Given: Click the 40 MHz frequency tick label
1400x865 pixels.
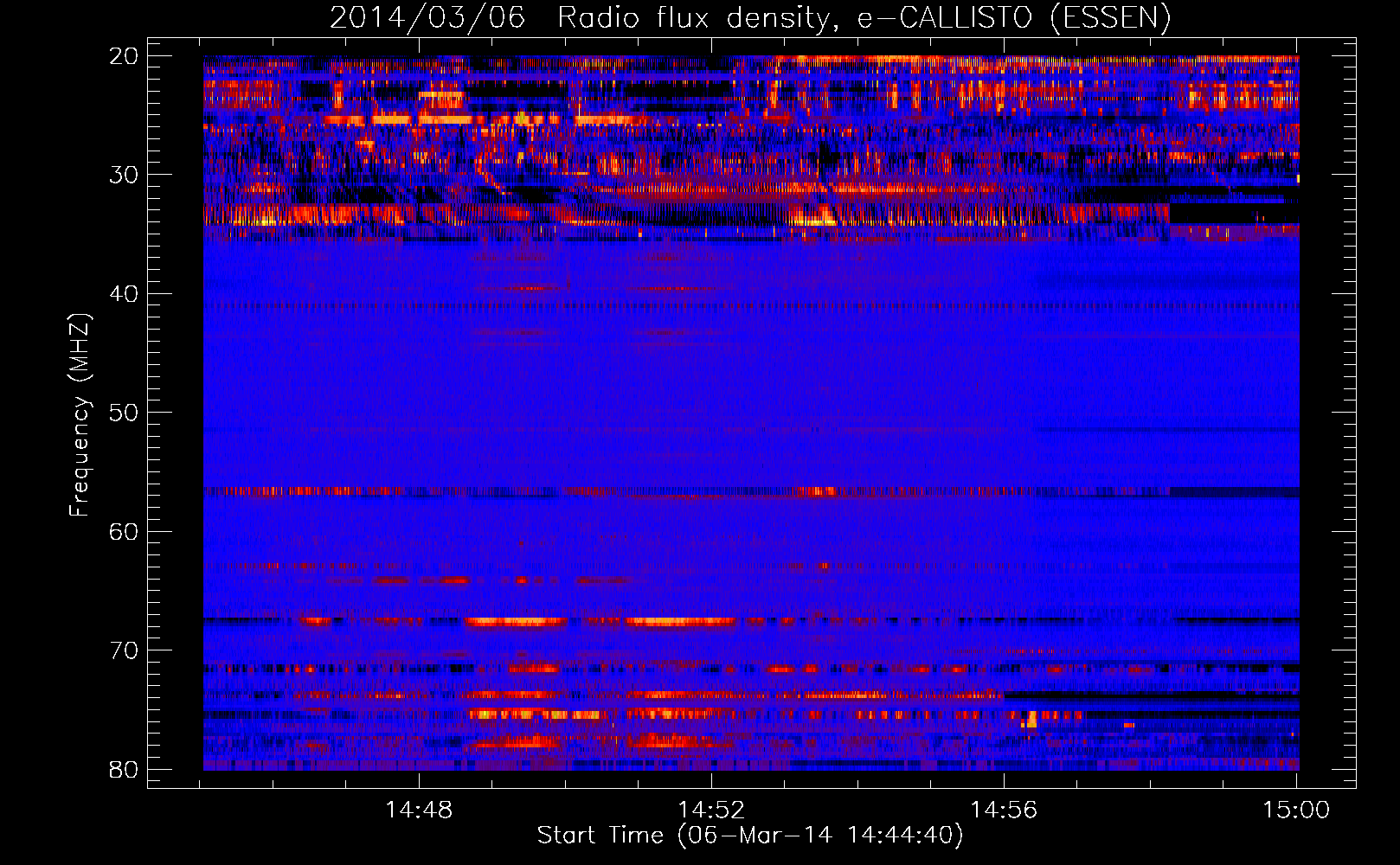Looking at the screenshot, I should coord(124,294).
